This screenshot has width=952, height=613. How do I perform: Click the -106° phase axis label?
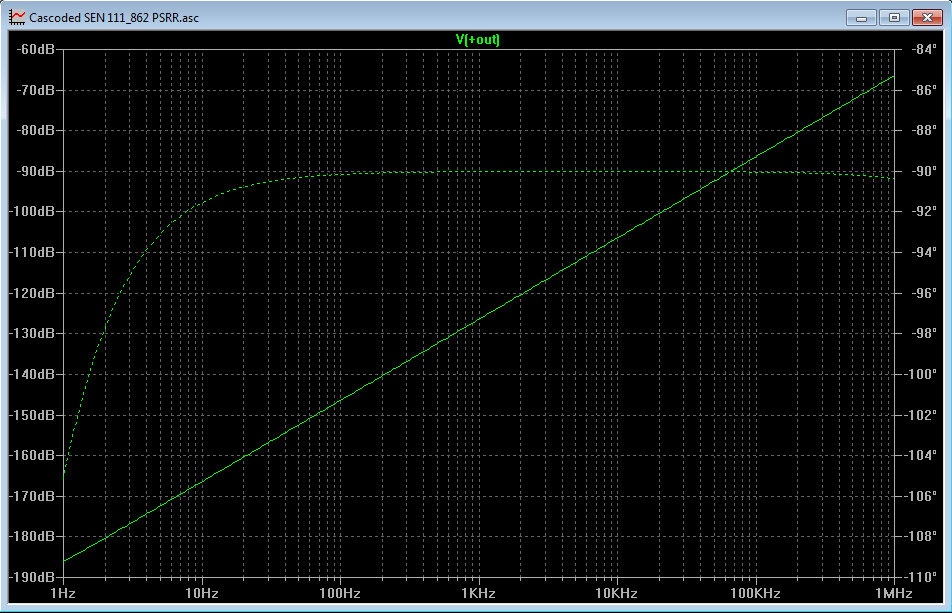point(921,496)
